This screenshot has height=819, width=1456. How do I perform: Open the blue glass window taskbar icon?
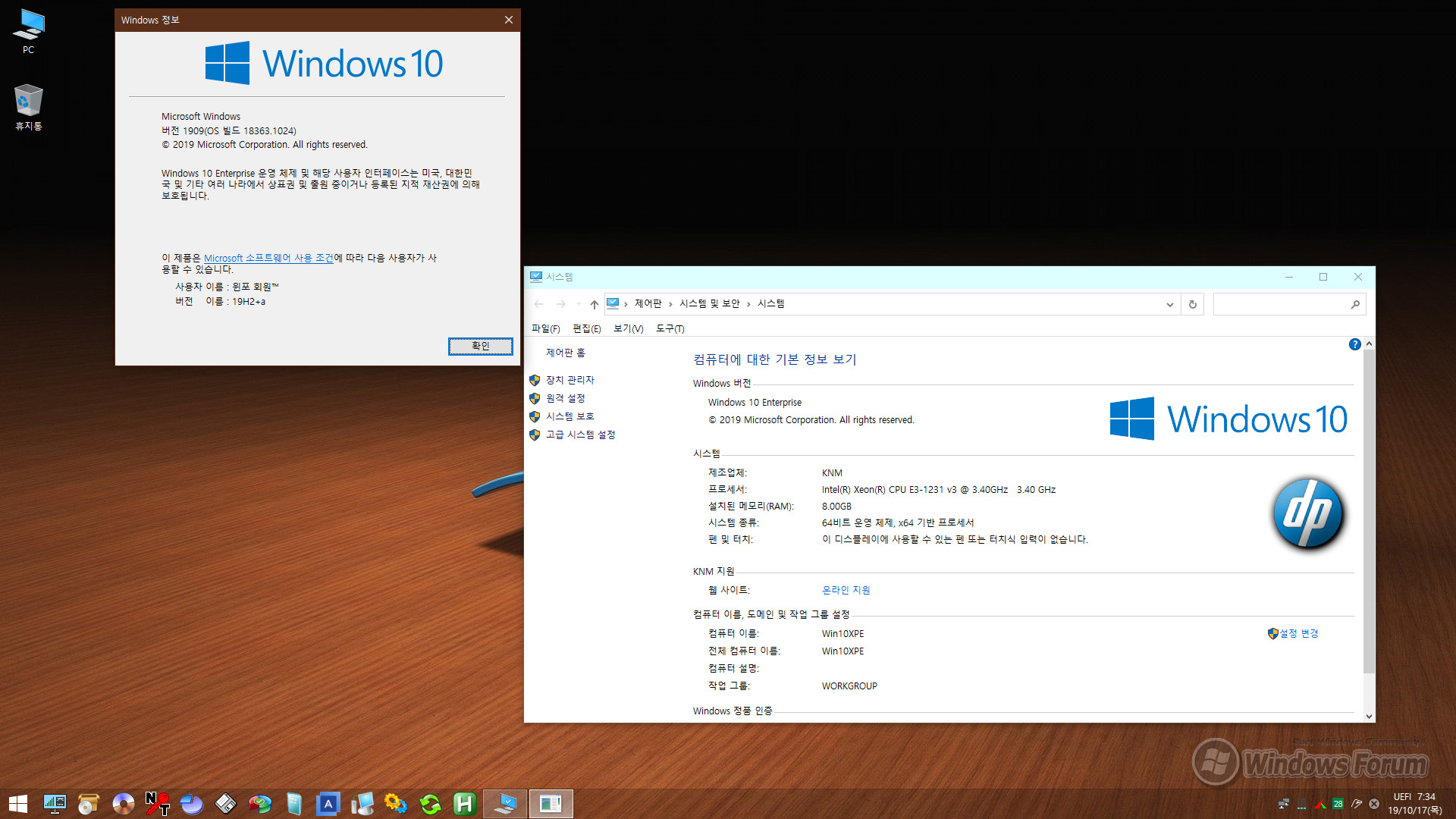(294, 804)
